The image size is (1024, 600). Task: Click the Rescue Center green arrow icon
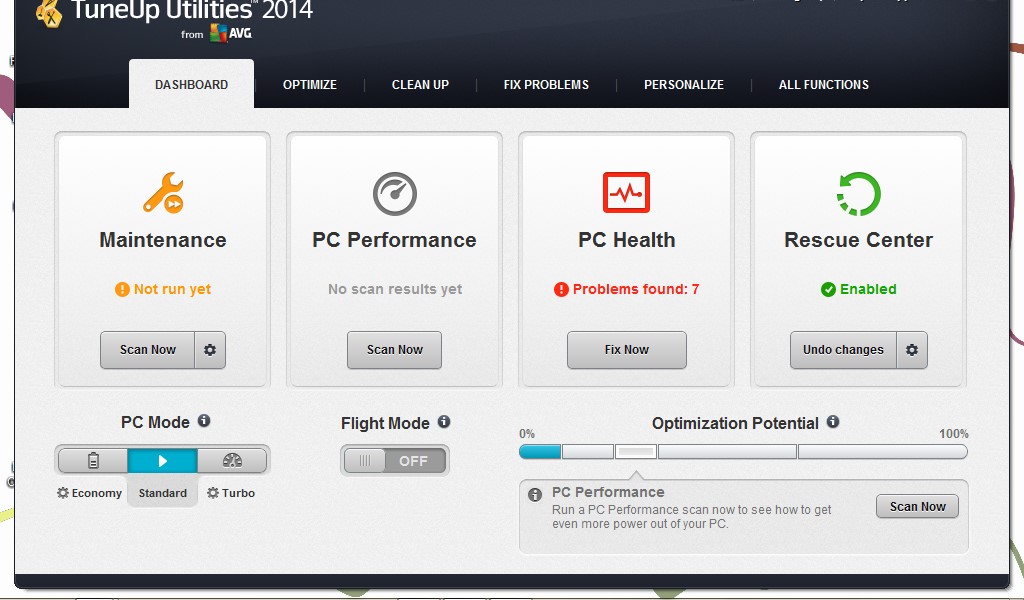click(859, 193)
